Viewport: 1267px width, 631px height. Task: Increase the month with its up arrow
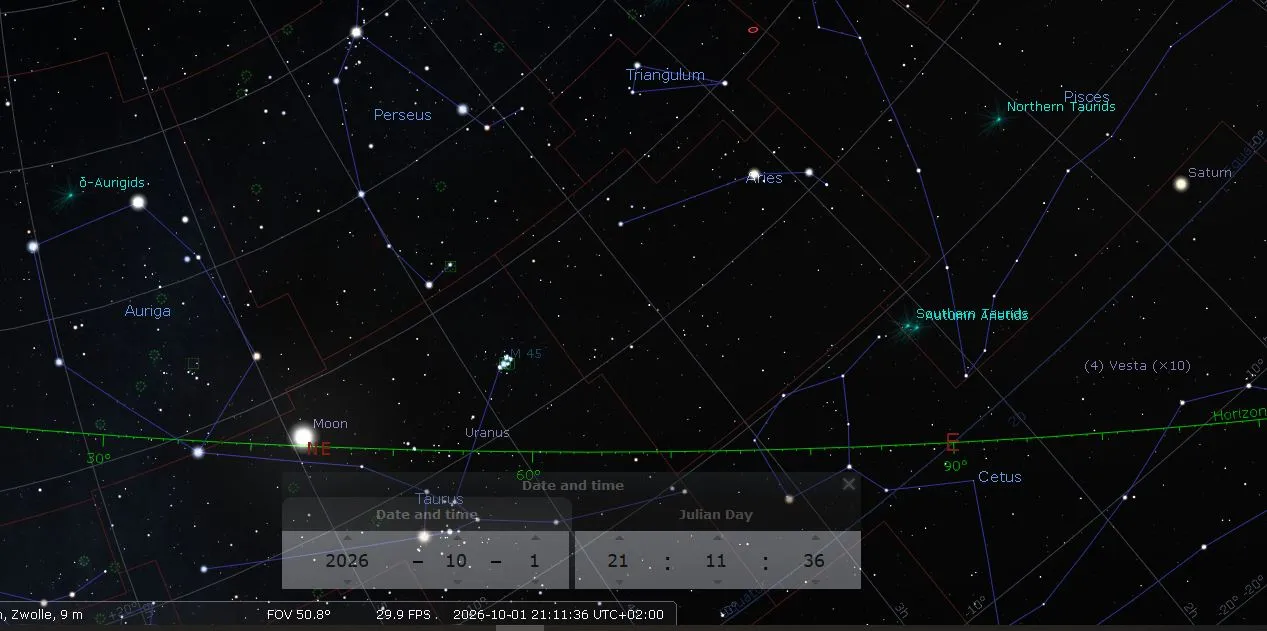click(456, 538)
